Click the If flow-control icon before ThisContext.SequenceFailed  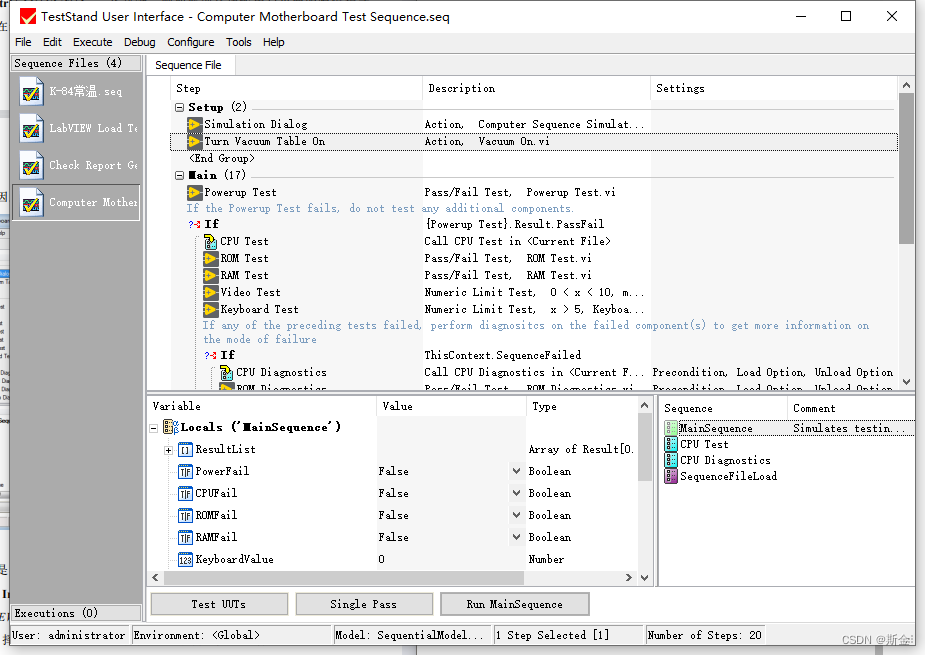click(x=211, y=355)
